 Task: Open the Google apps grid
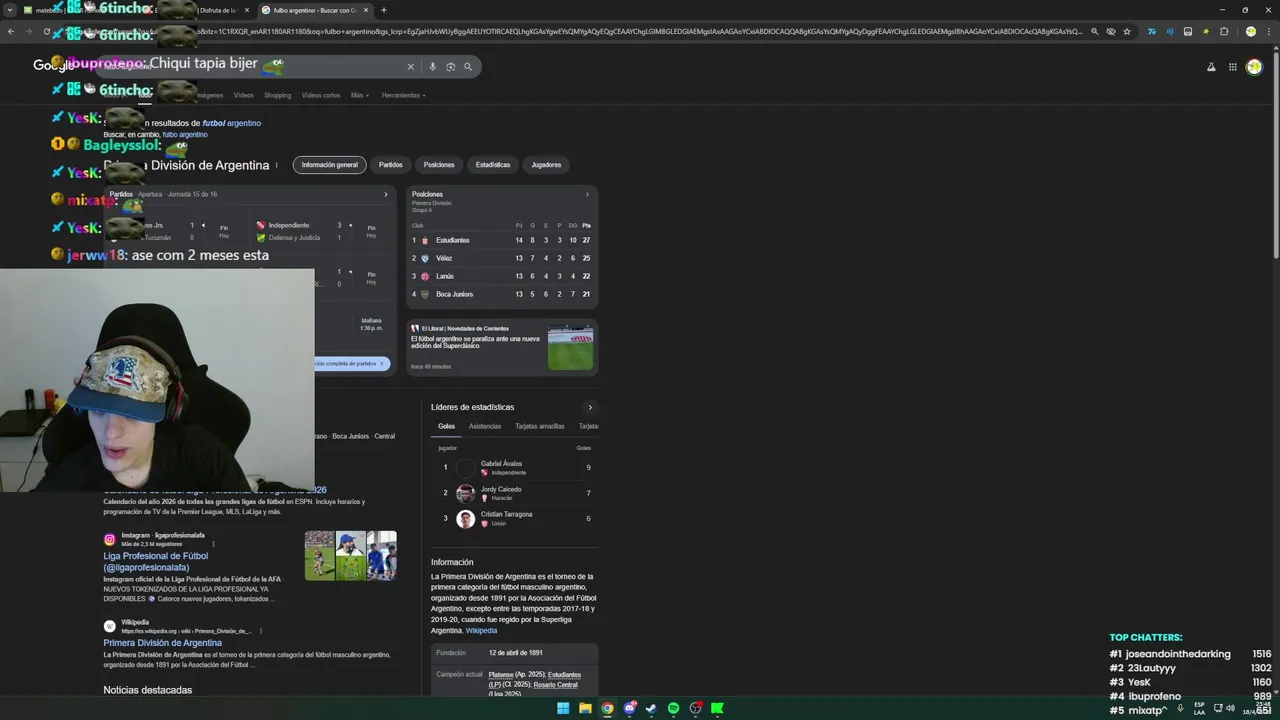(1233, 67)
